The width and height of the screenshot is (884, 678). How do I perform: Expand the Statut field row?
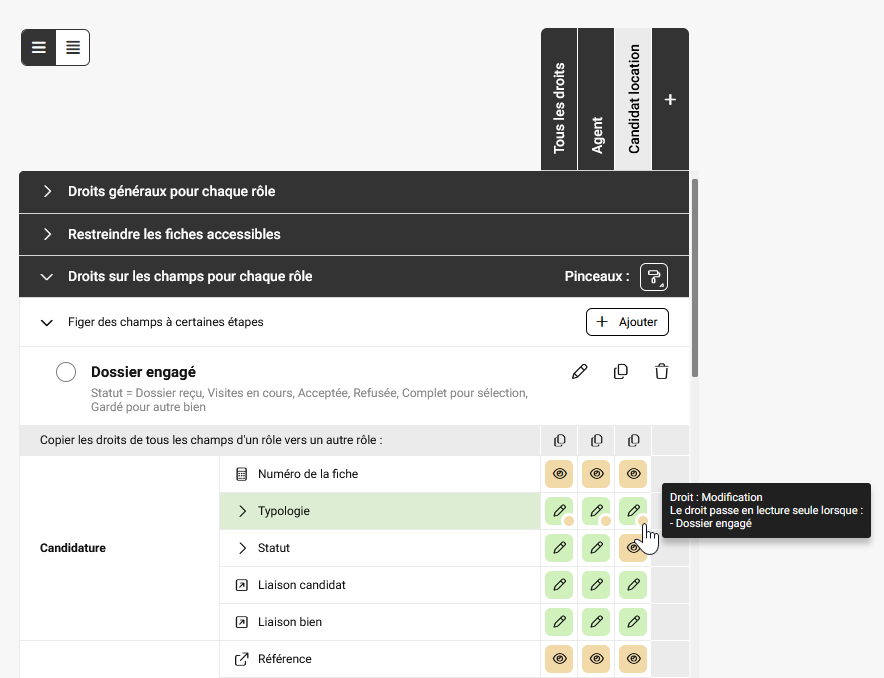point(242,548)
